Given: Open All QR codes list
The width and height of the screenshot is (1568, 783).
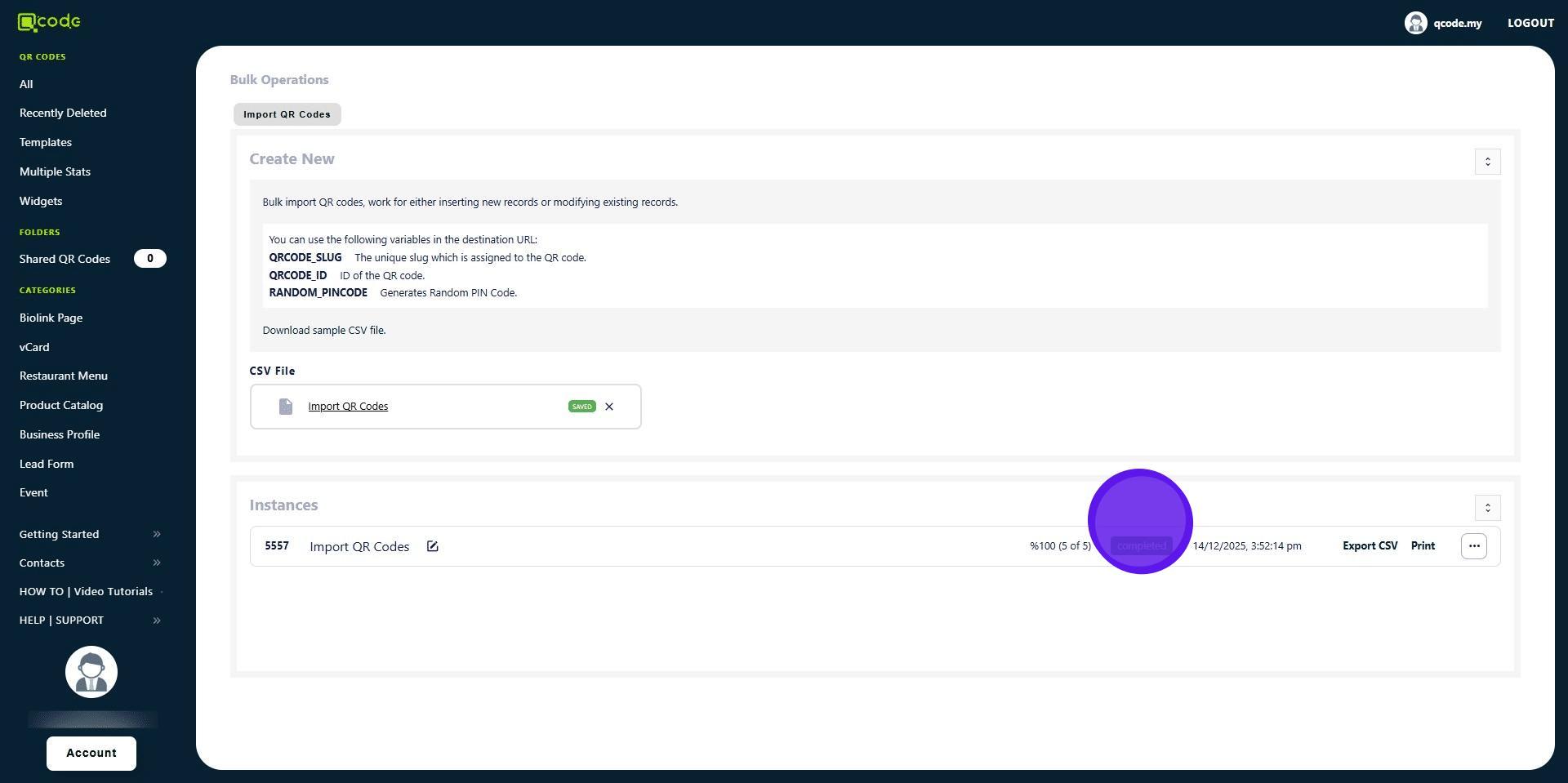Looking at the screenshot, I should pyautogui.click(x=26, y=84).
